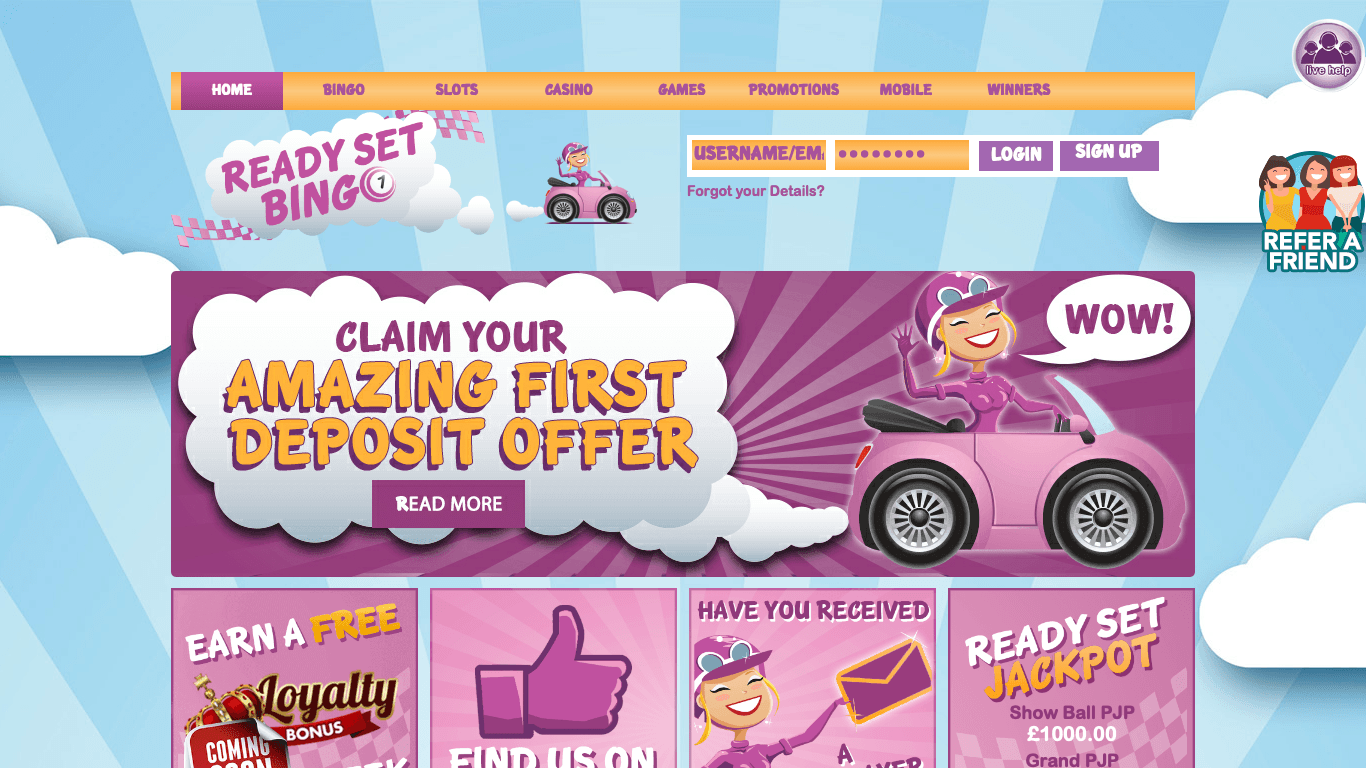Image resolution: width=1366 pixels, height=768 pixels.
Task: Open the live help chat icon
Action: click(1327, 55)
